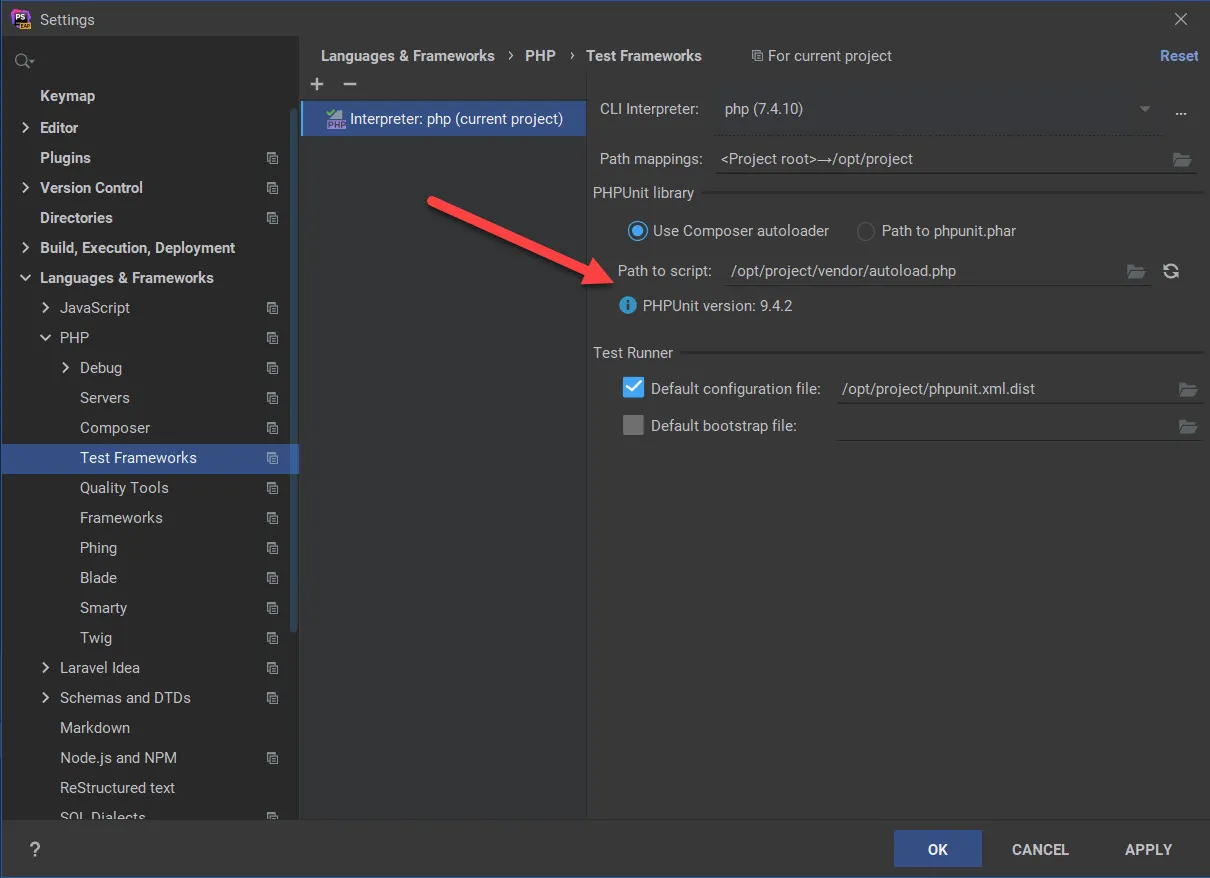Screen dimensions: 1210x878
Task: Open help with the question mark icon
Action: tap(35, 850)
